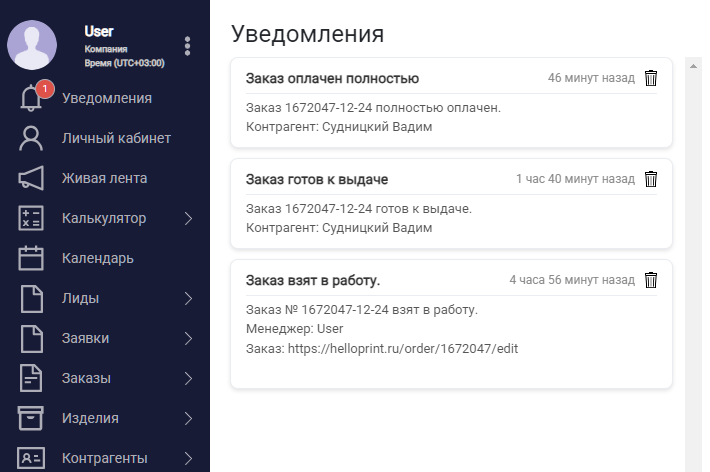The height and width of the screenshot is (472, 710).
Task: Open the helloprint.ru order edit link
Action: (403, 348)
